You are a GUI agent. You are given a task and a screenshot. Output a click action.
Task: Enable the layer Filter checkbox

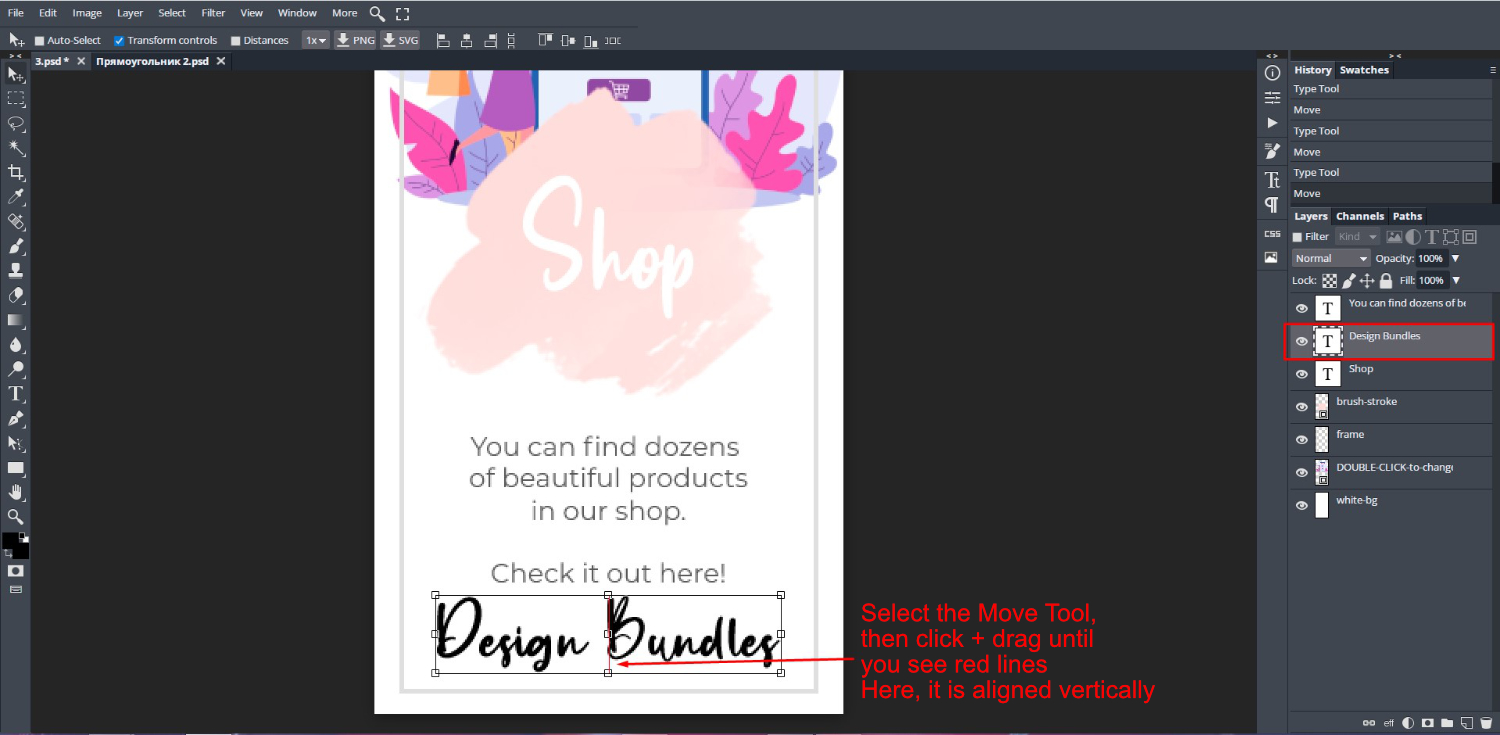pyautogui.click(x=1298, y=237)
